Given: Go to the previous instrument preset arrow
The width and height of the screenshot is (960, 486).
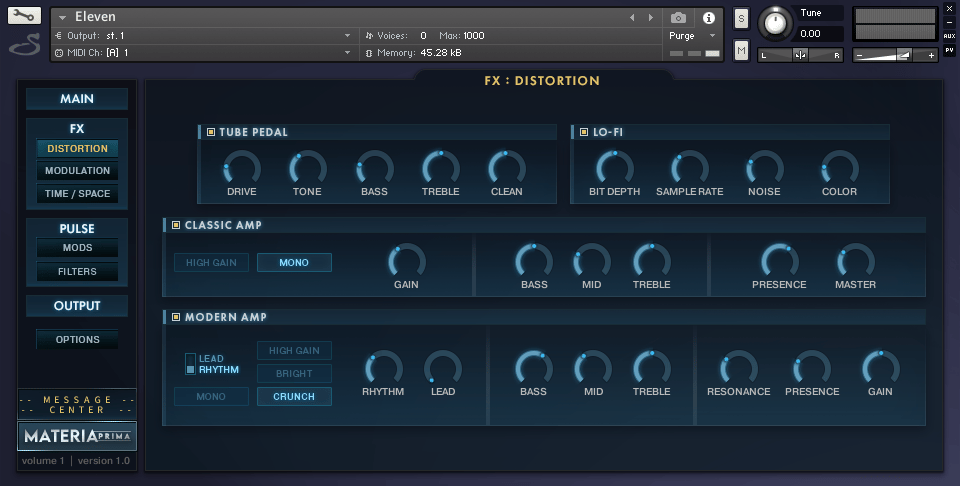Looking at the screenshot, I should pos(632,18).
